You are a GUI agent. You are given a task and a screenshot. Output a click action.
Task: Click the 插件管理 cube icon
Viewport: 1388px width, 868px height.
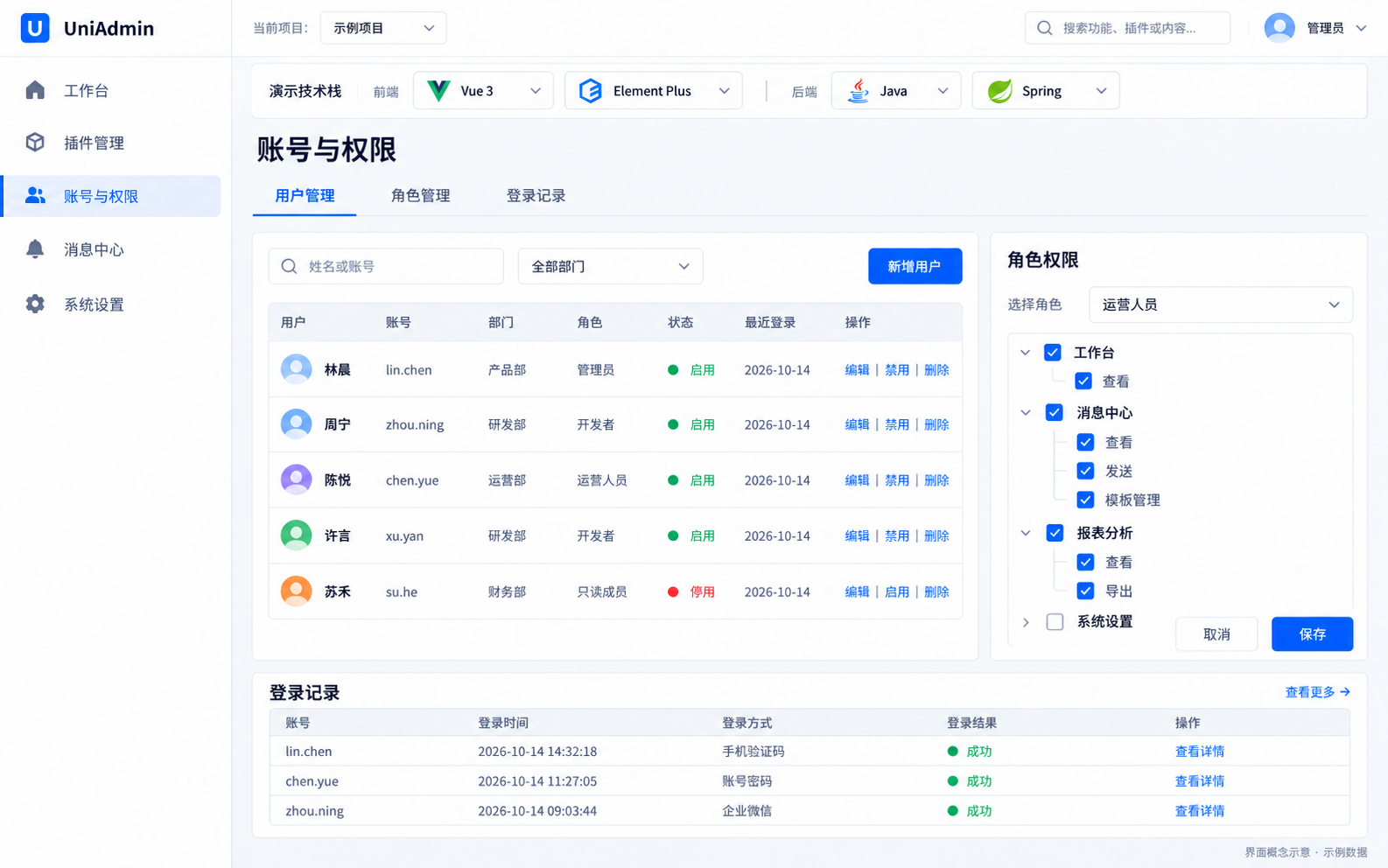[x=35, y=142]
